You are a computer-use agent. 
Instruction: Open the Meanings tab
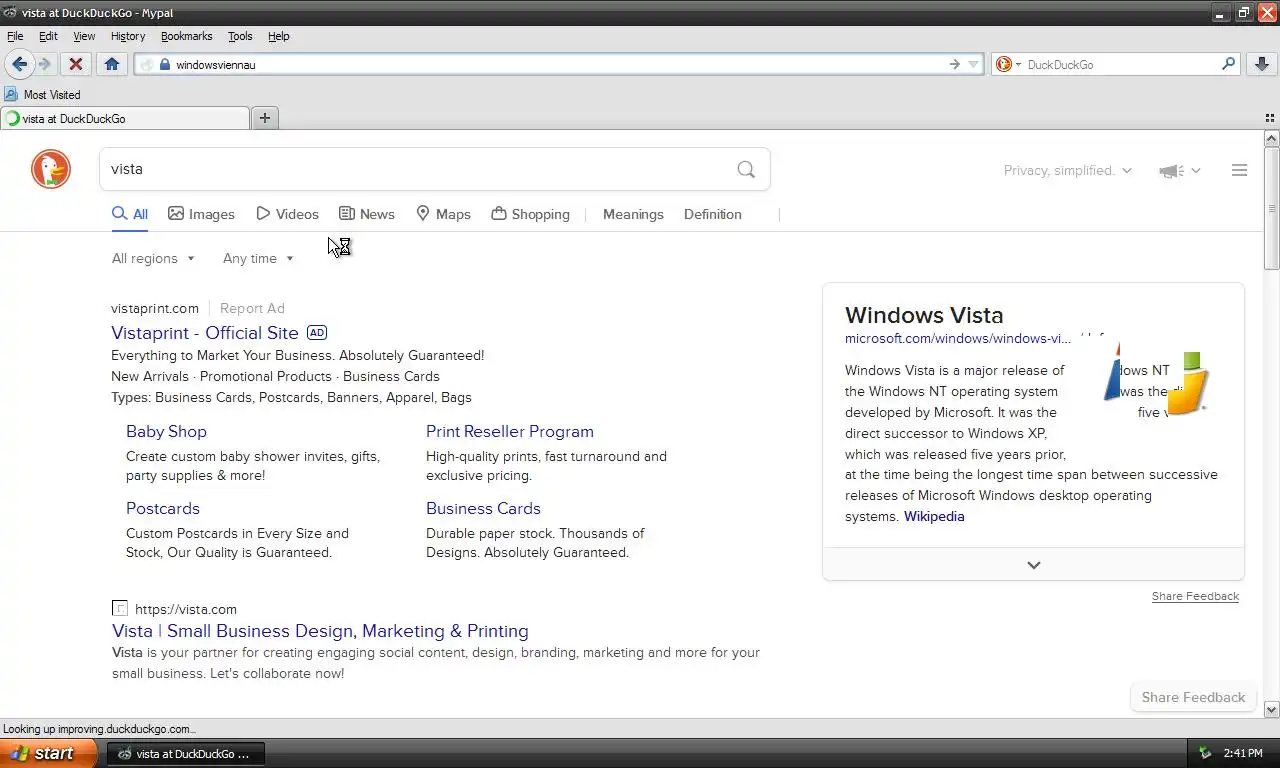pos(633,214)
